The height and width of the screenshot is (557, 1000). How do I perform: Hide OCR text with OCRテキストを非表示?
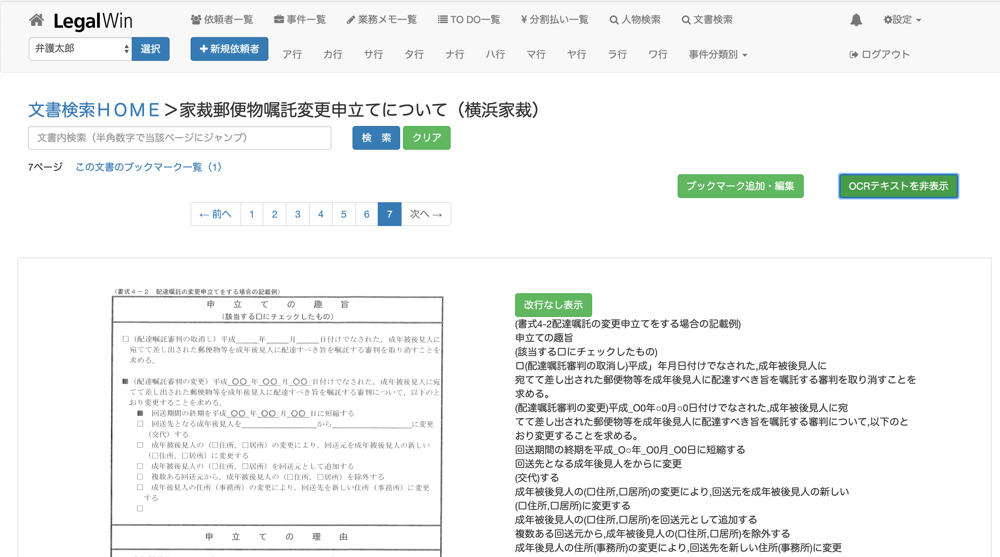click(x=898, y=186)
